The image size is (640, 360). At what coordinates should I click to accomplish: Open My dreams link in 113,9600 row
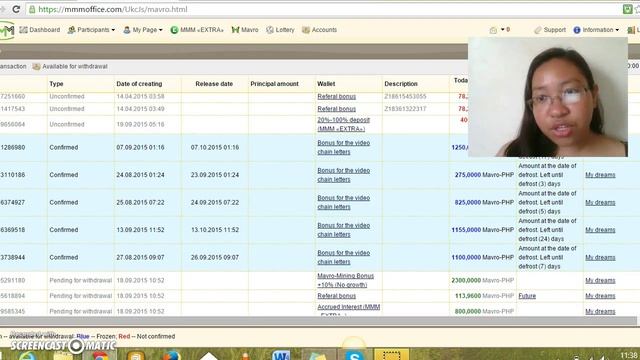tap(600, 296)
